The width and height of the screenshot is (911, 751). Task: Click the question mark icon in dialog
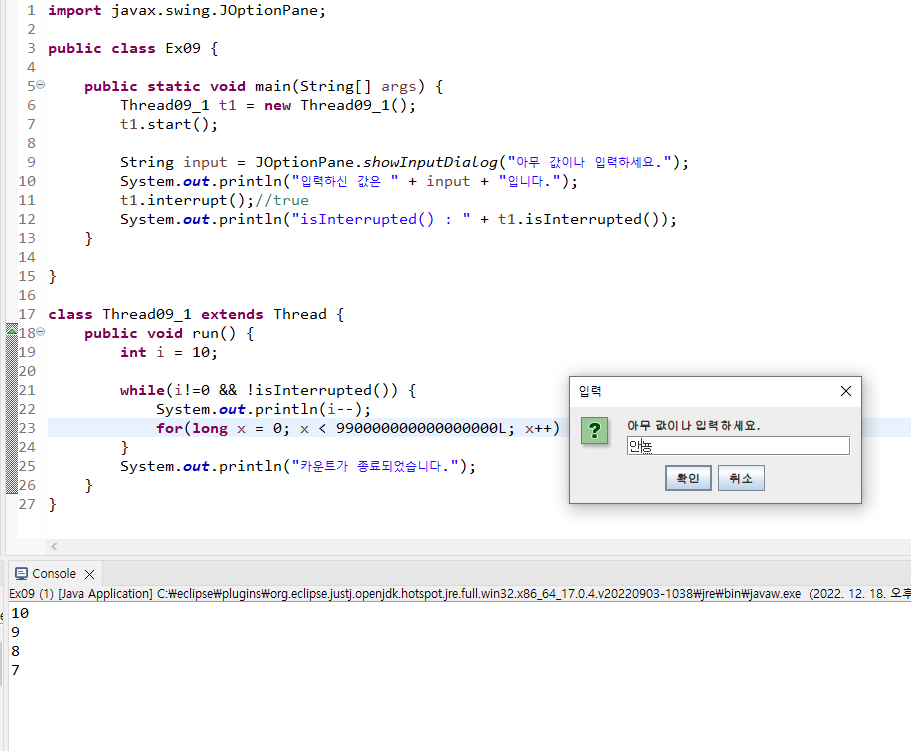pos(594,430)
